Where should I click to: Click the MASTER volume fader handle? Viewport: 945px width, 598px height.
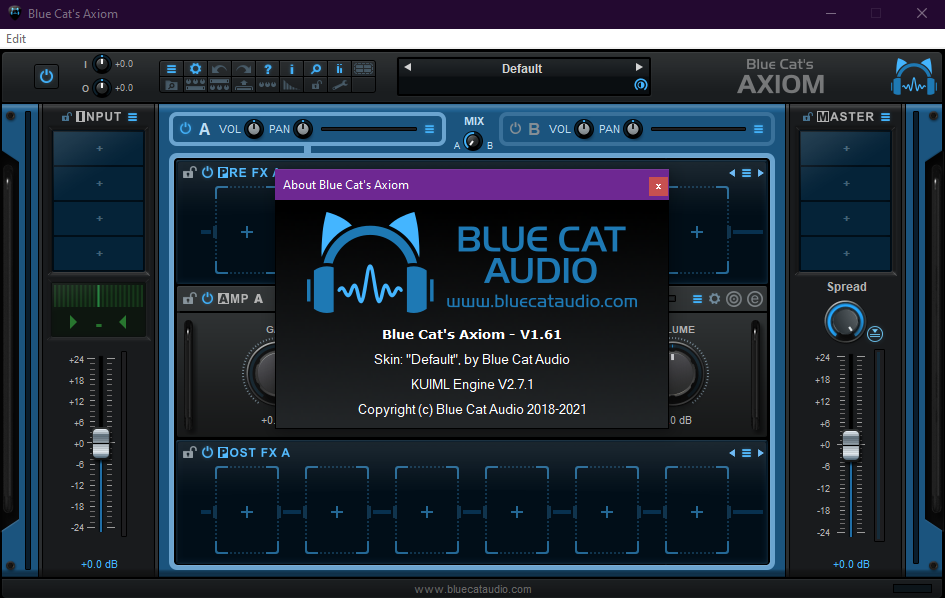tap(851, 445)
